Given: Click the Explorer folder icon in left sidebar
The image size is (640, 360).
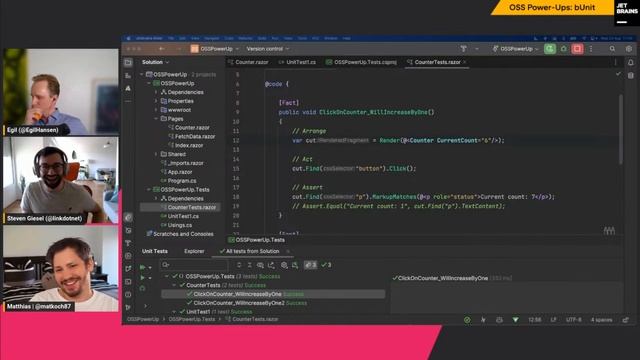Looking at the screenshot, I should pos(128,62).
